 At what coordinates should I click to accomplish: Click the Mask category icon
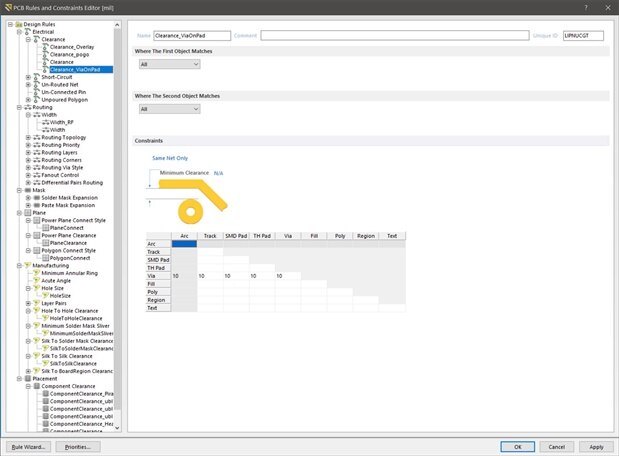tap(28, 190)
